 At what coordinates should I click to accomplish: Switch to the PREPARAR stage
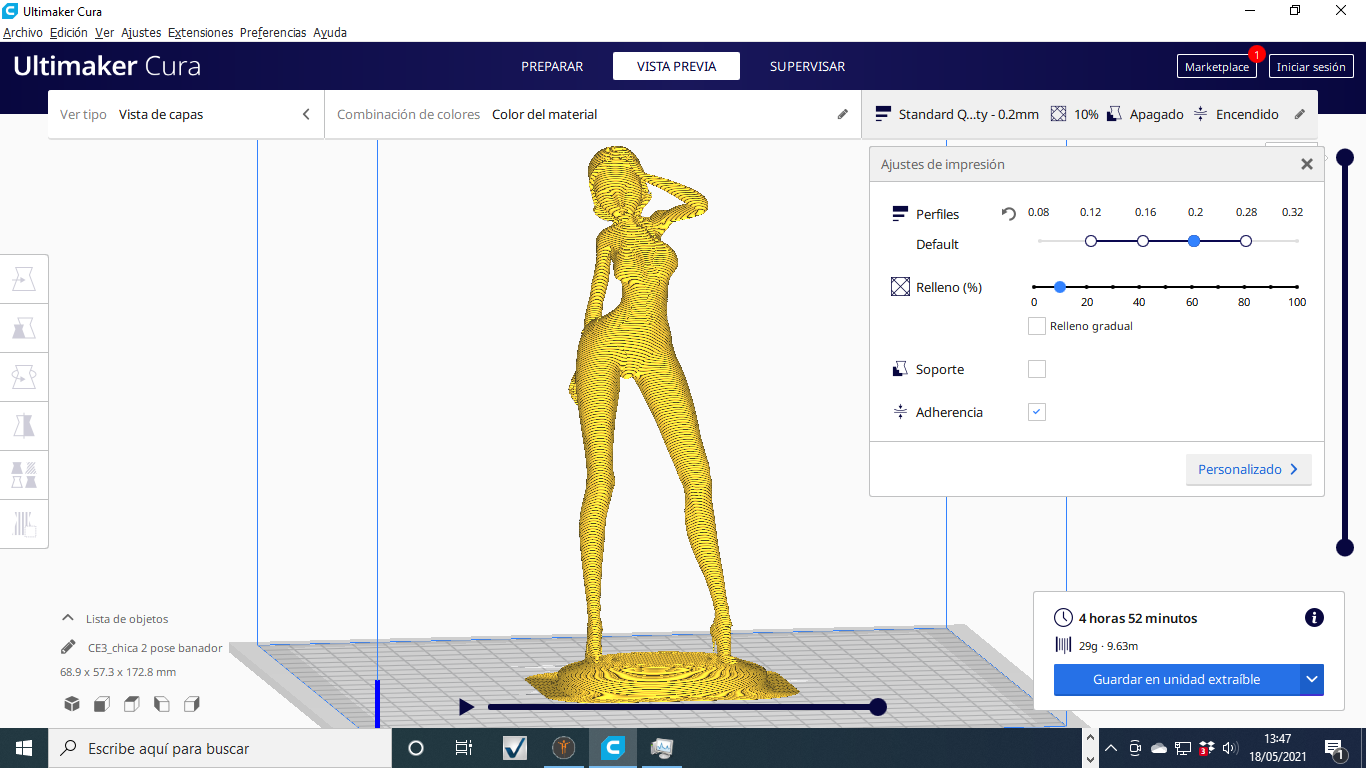tap(552, 66)
